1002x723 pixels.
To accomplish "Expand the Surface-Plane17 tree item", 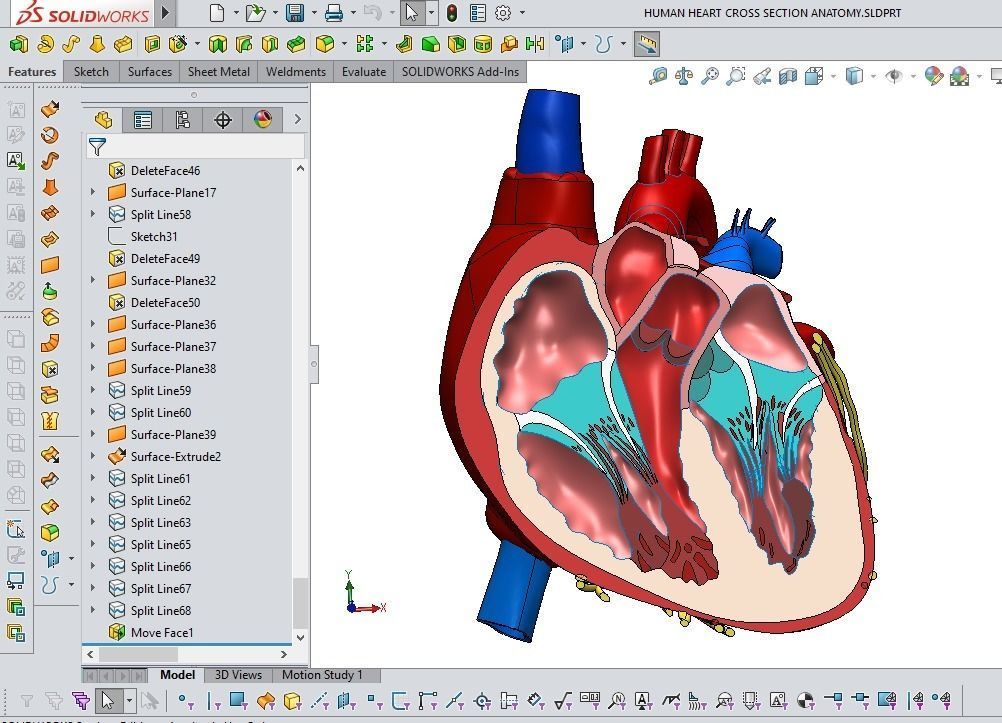I will pyautogui.click(x=93, y=192).
